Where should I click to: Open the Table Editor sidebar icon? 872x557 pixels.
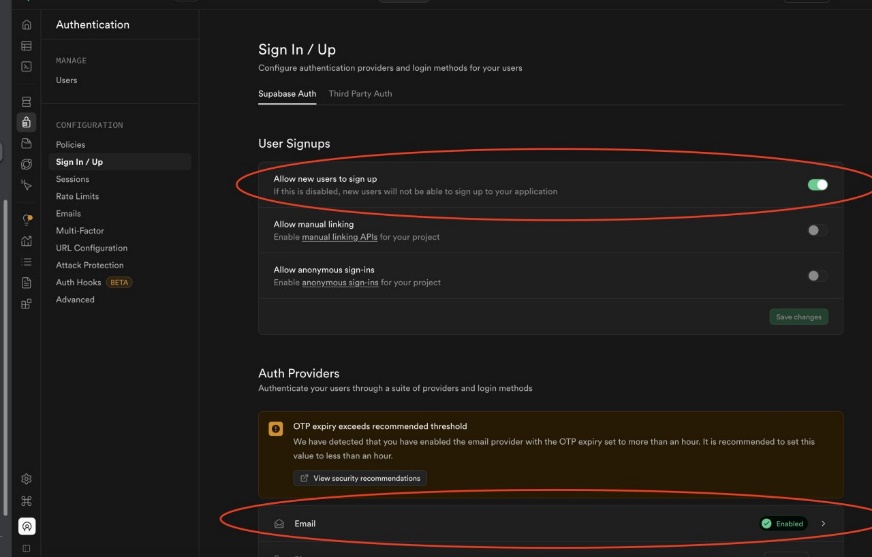coord(26,46)
